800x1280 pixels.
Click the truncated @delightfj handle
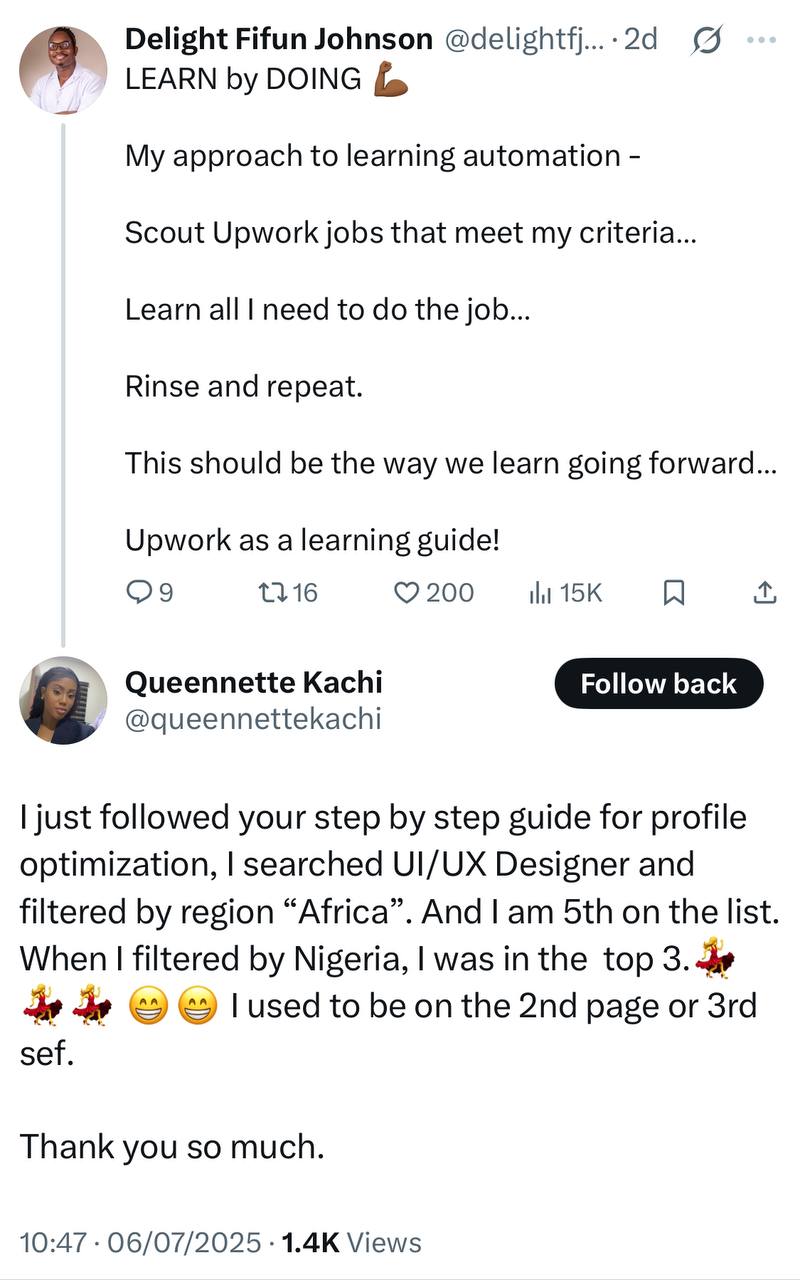(520, 40)
